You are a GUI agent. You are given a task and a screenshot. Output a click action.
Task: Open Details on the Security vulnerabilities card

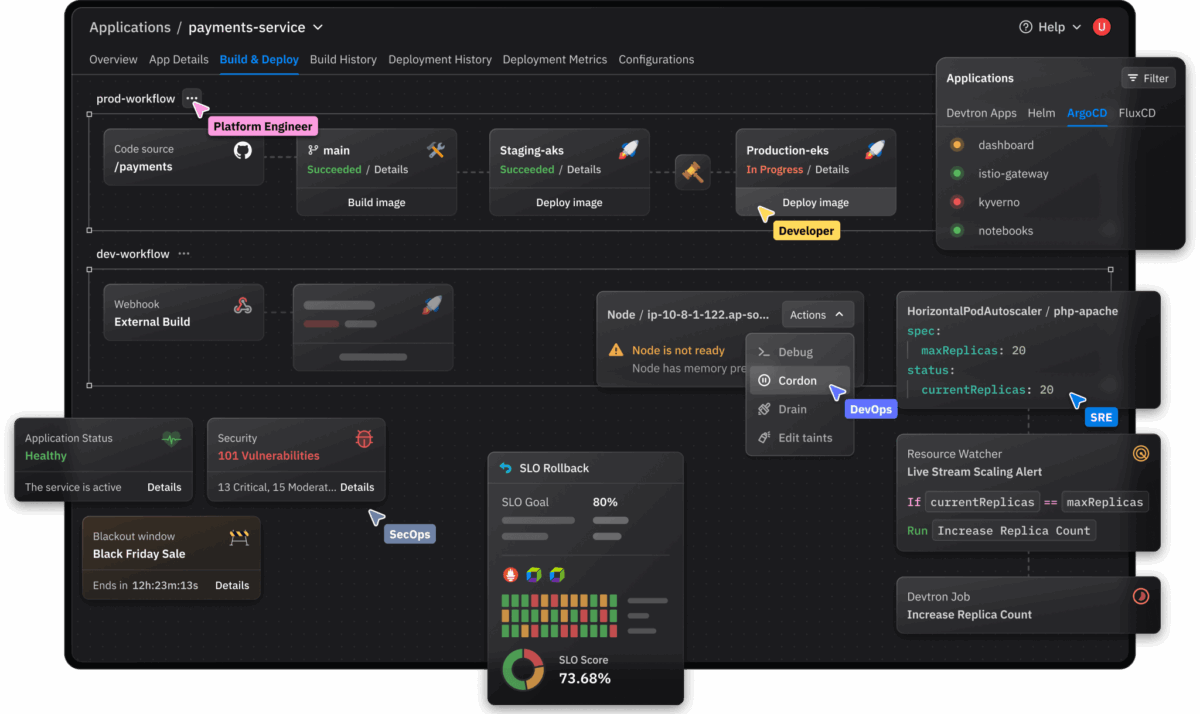click(x=357, y=487)
